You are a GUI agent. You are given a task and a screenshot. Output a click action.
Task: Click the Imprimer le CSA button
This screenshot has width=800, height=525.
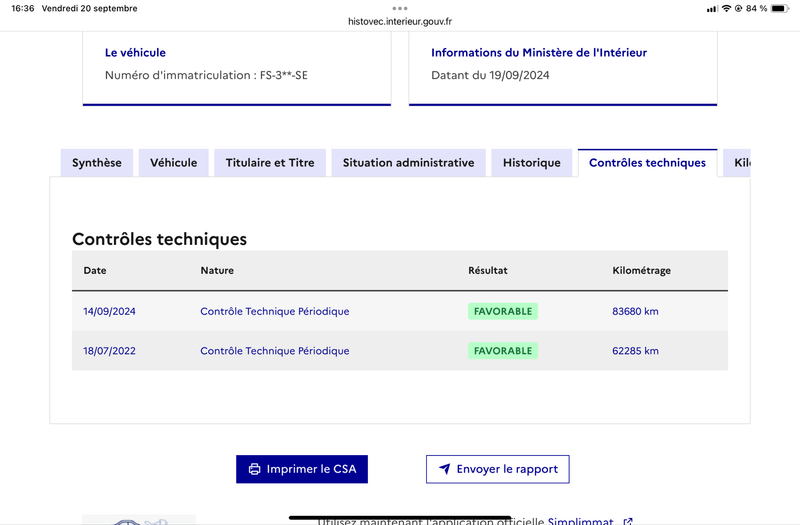tap(302, 469)
